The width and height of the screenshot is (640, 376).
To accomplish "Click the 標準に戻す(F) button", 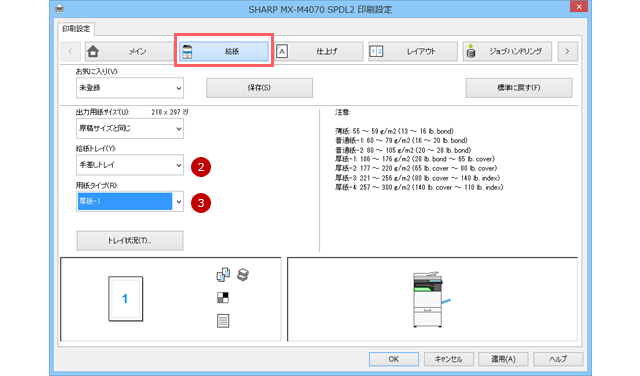I will [519, 88].
